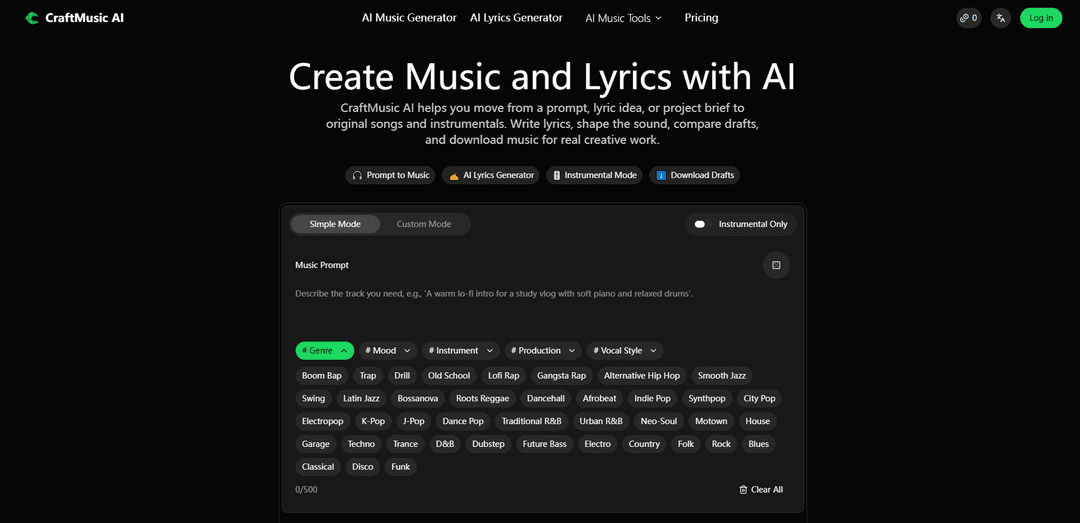This screenshot has height=523, width=1080.
Task: Expand the Instrument tag dropdown
Action: pyautogui.click(x=461, y=350)
